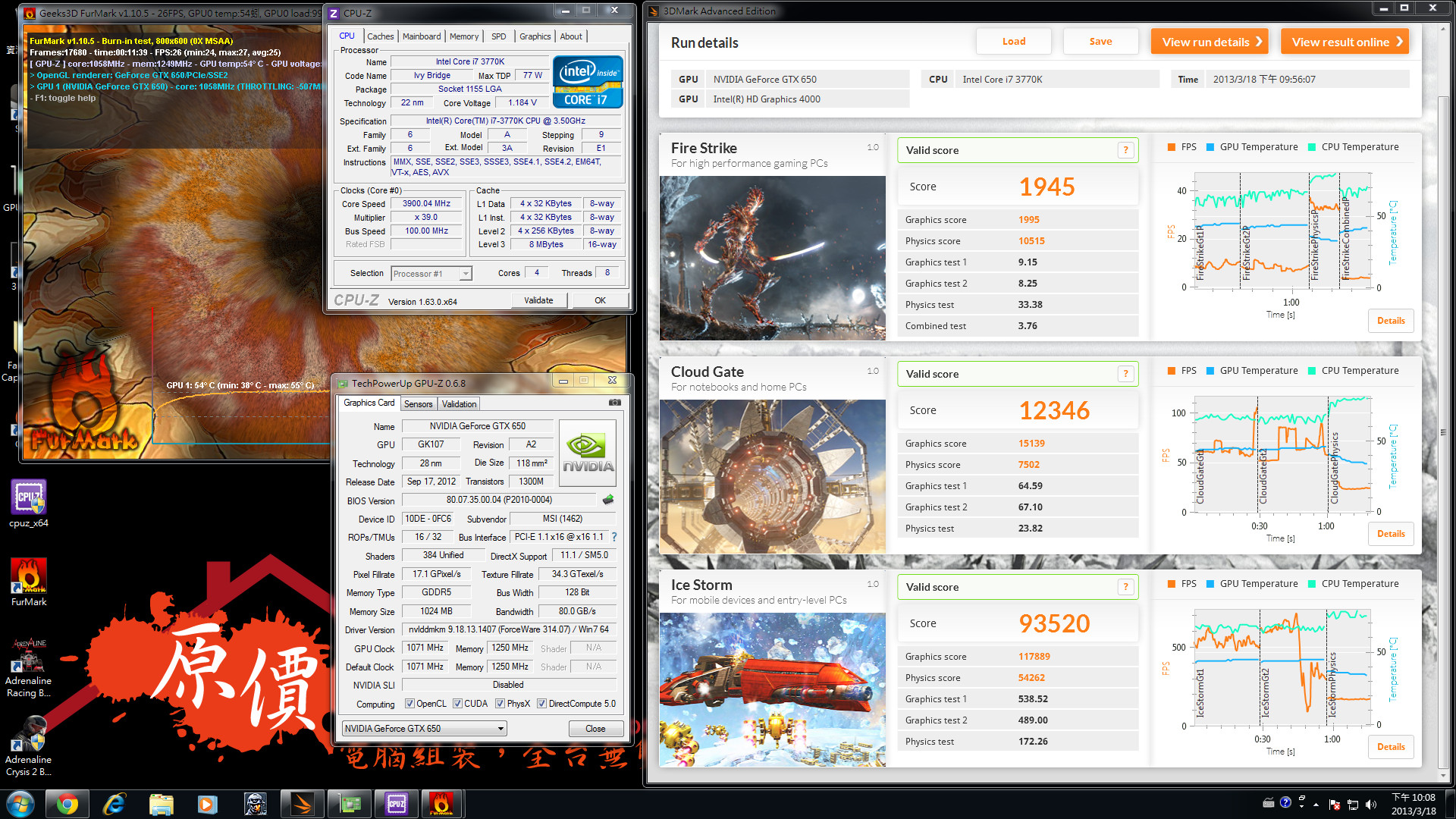Click the Cloud Gate preview thumbnail
Image resolution: width=1456 pixels, height=819 pixels.
[x=772, y=476]
